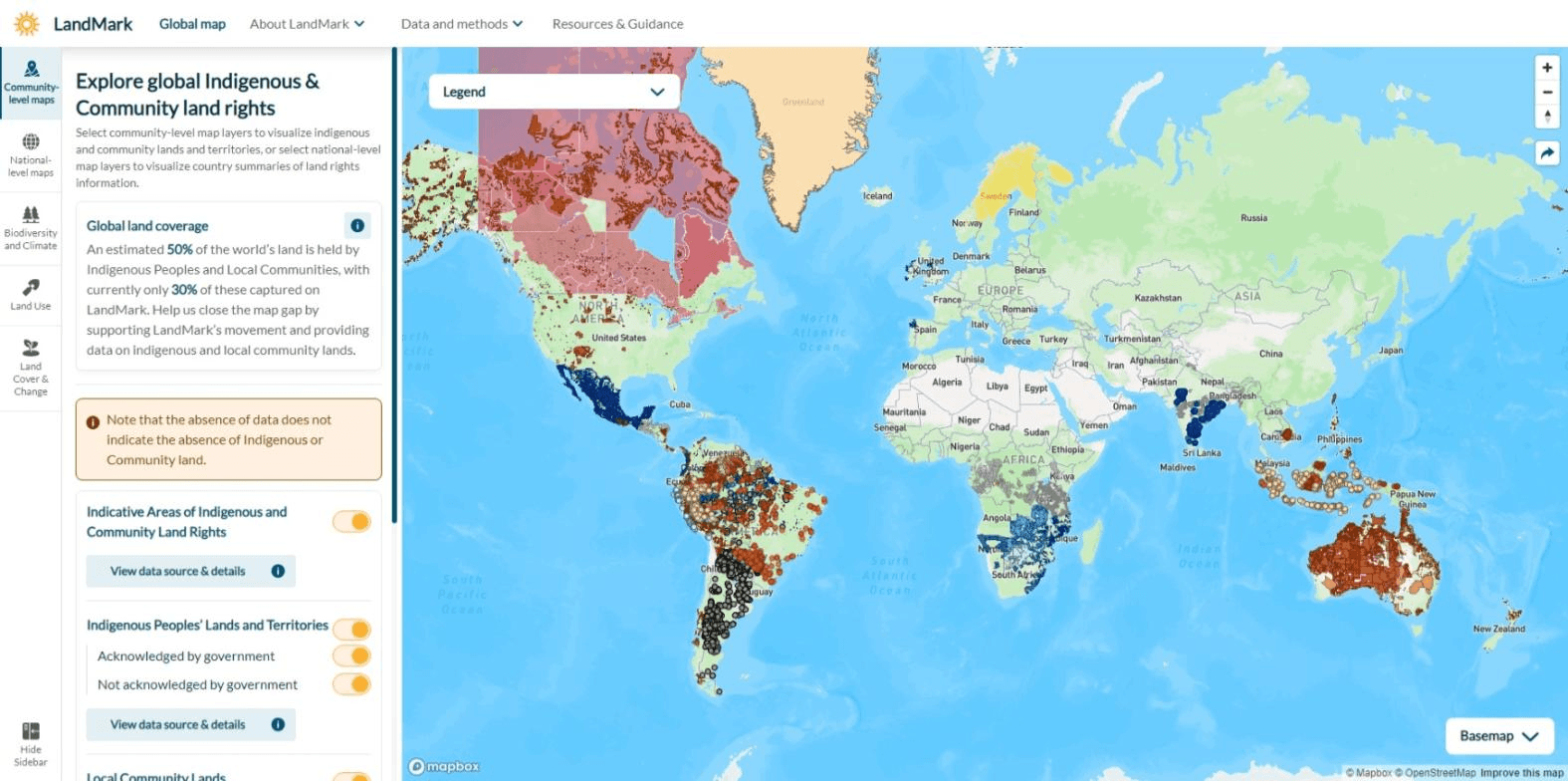Open Global land coverage info icon
Image resolution: width=1568 pixels, height=781 pixels.
point(357,225)
